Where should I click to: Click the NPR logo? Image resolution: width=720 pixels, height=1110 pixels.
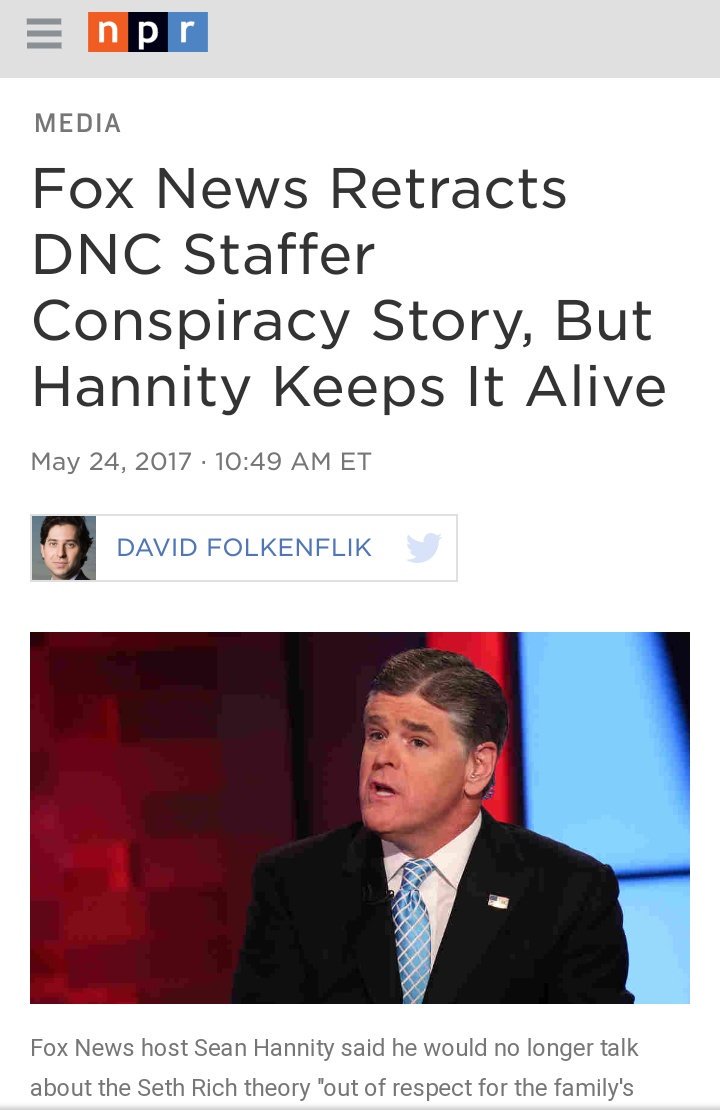148,32
